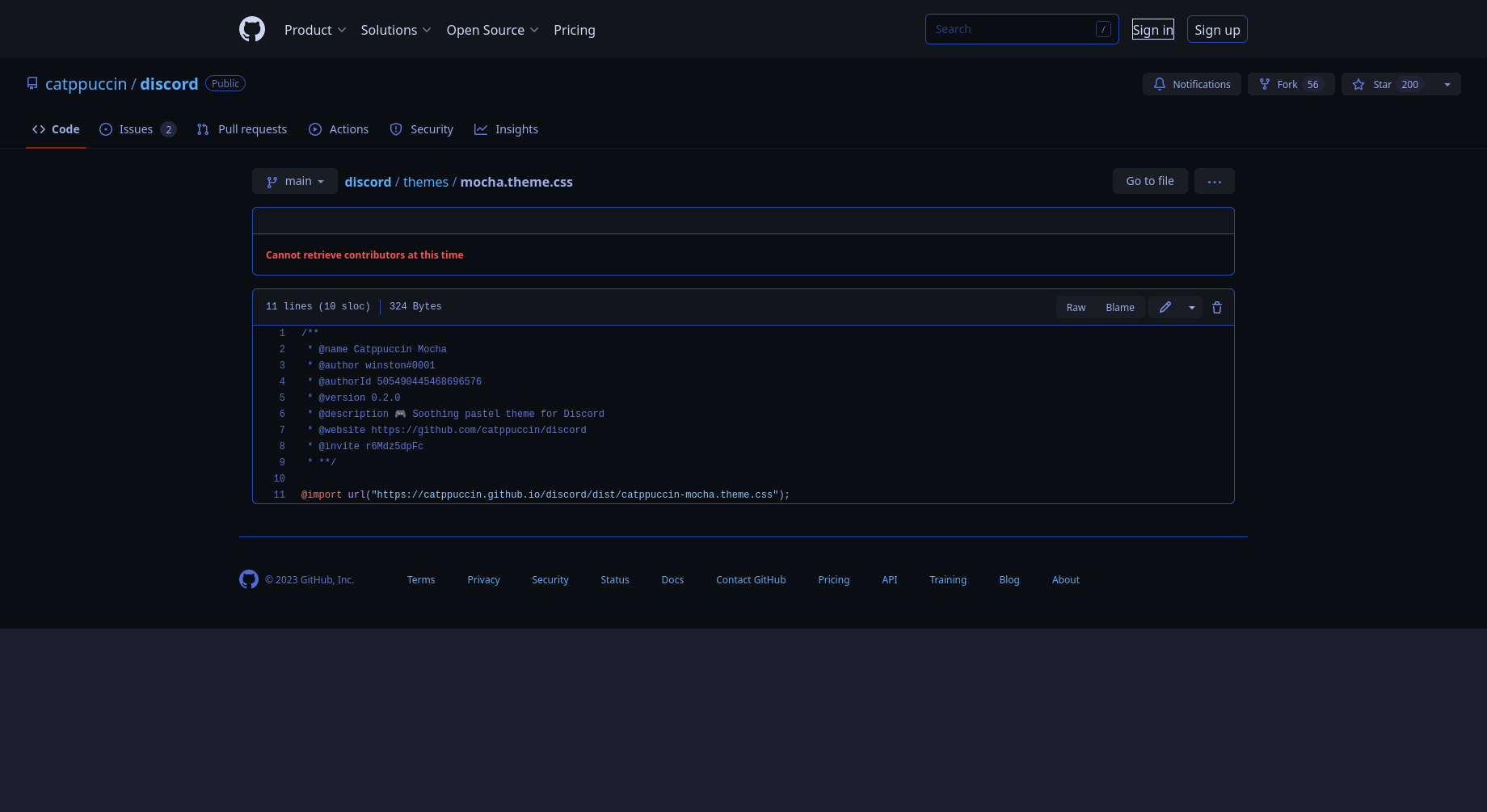Expand the main branch selector
The image size is (1487, 812).
pyautogui.click(x=294, y=181)
